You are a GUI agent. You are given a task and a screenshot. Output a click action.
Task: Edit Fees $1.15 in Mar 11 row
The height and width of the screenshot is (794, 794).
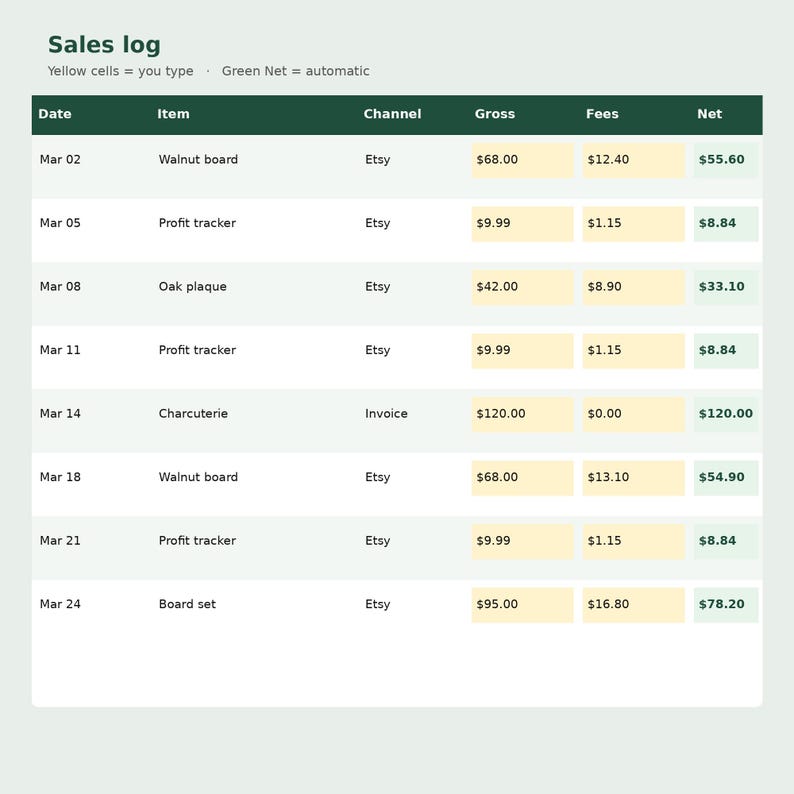pos(633,351)
